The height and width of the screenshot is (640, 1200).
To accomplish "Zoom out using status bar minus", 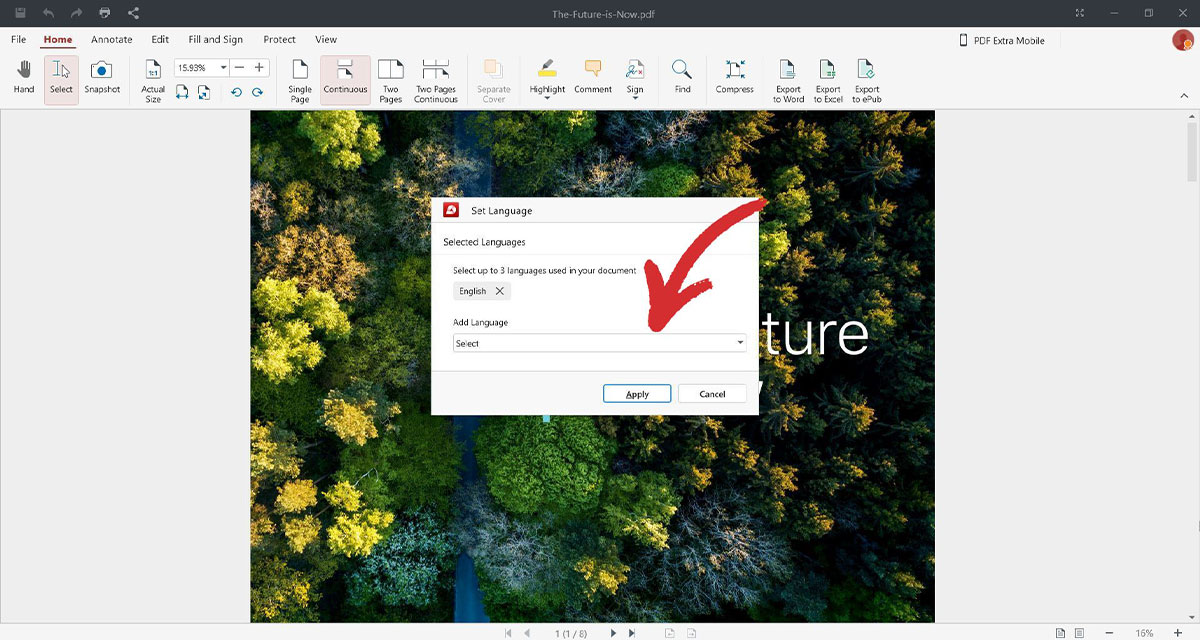I will tap(1109, 633).
